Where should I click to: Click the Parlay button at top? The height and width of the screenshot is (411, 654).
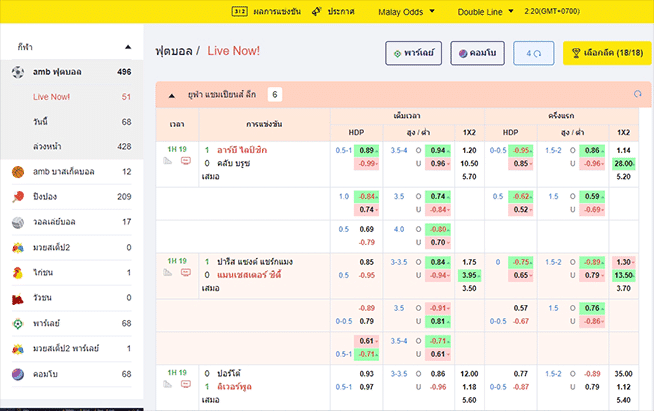[x=413, y=53]
